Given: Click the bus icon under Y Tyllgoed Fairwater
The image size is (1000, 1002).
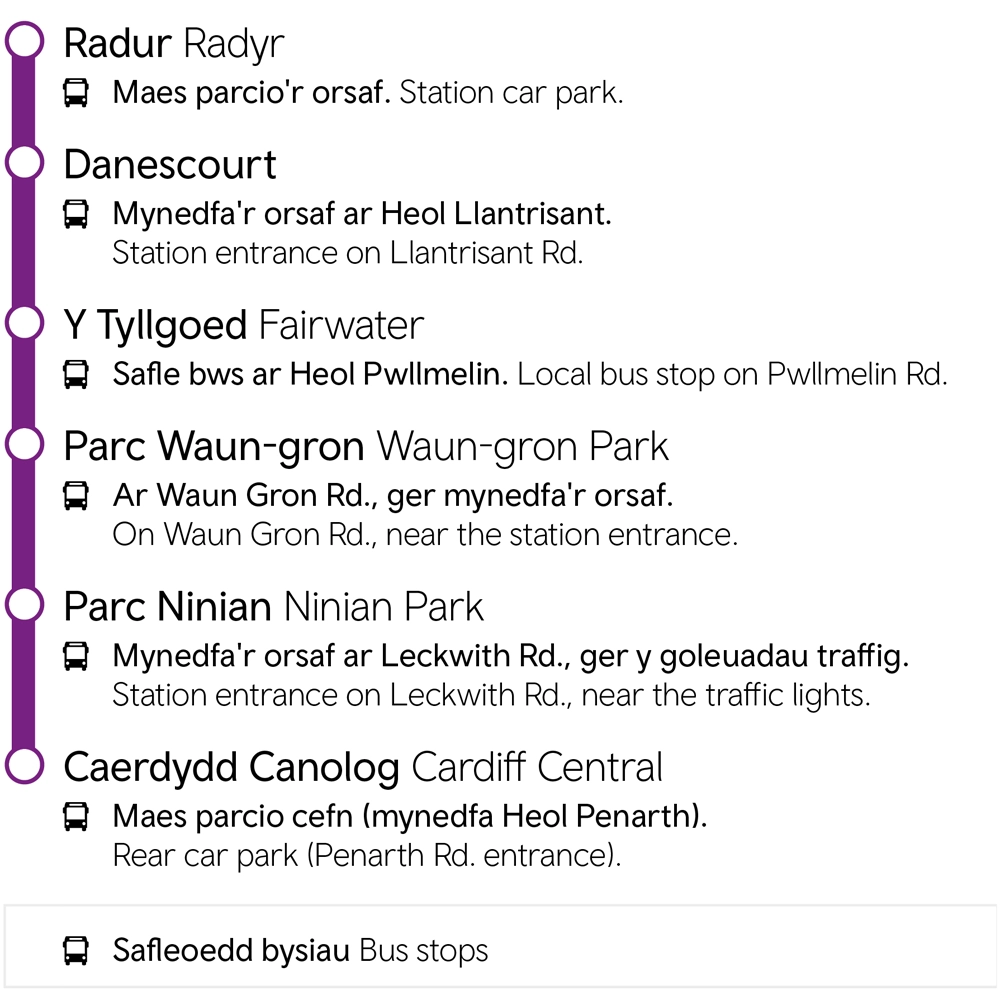Looking at the screenshot, I should (x=76, y=375).
